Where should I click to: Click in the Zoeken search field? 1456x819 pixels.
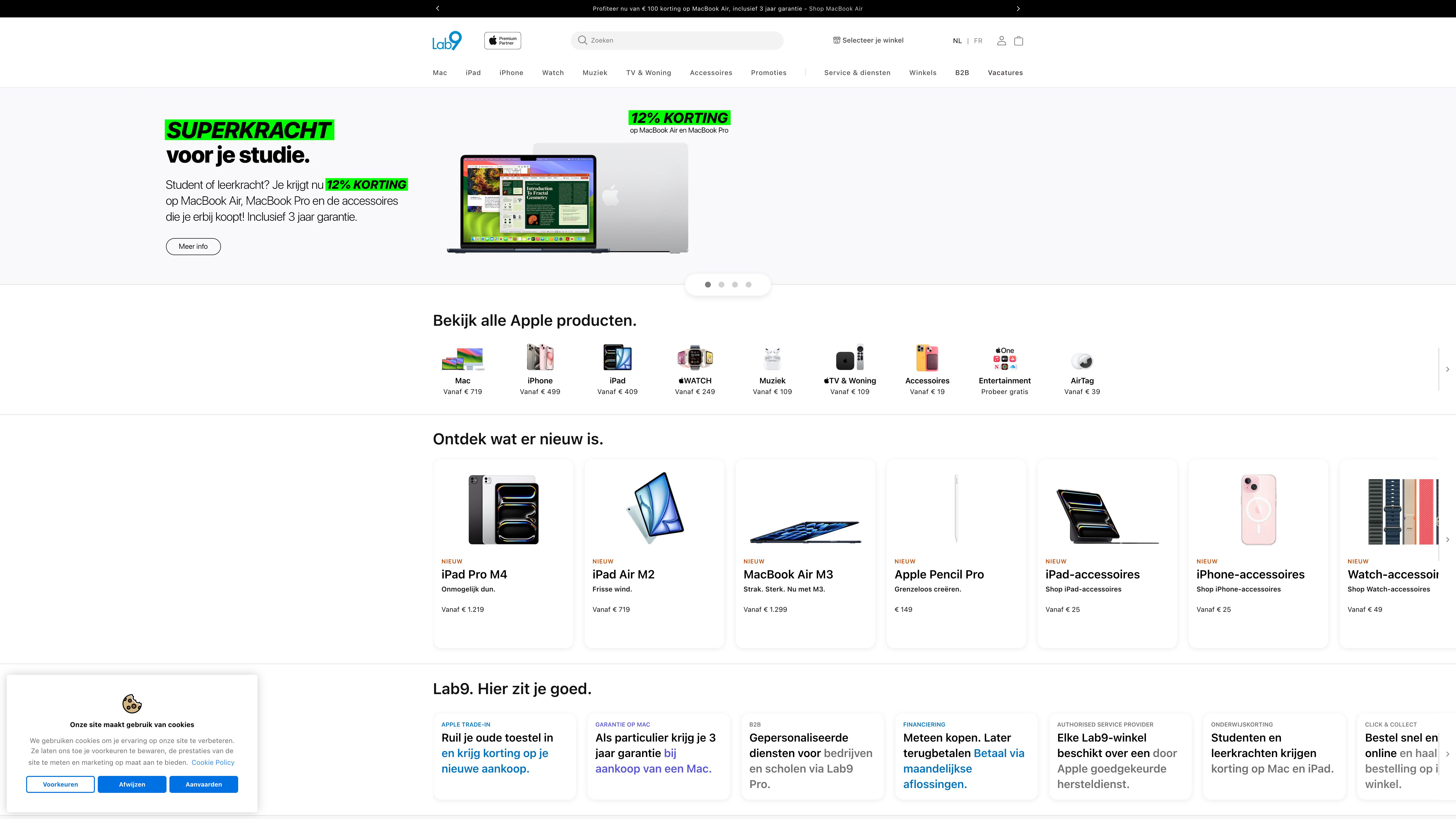[677, 41]
